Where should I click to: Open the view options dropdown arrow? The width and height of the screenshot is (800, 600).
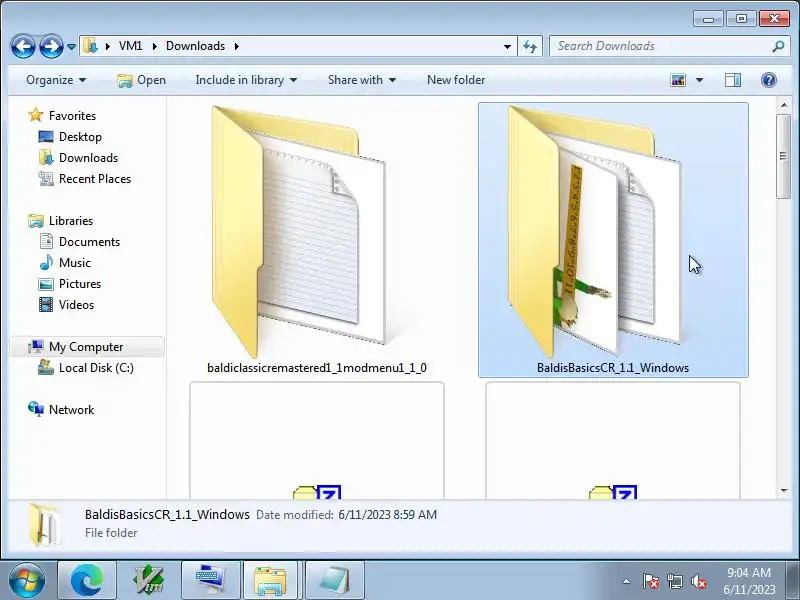[699, 80]
